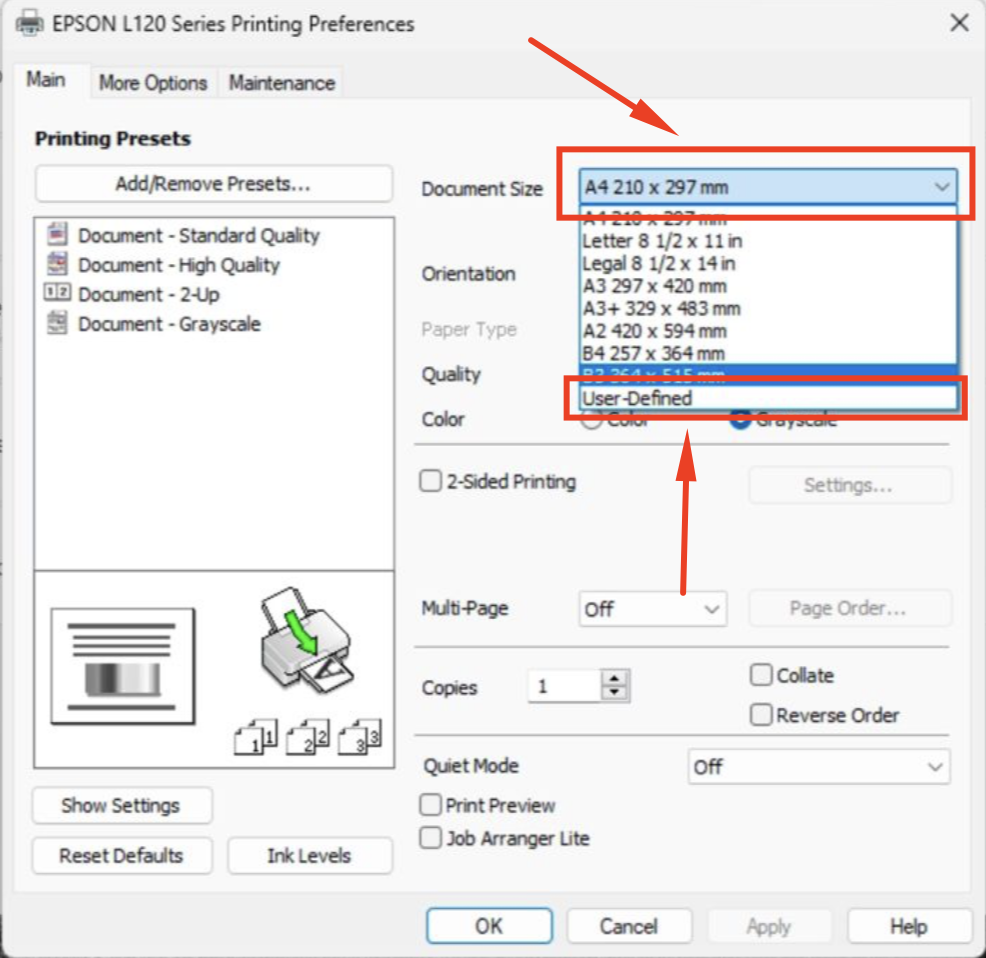This screenshot has width=986, height=958.
Task: Click the Add/Remove Presets button
Action: pyautogui.click(x=213, y=184)
